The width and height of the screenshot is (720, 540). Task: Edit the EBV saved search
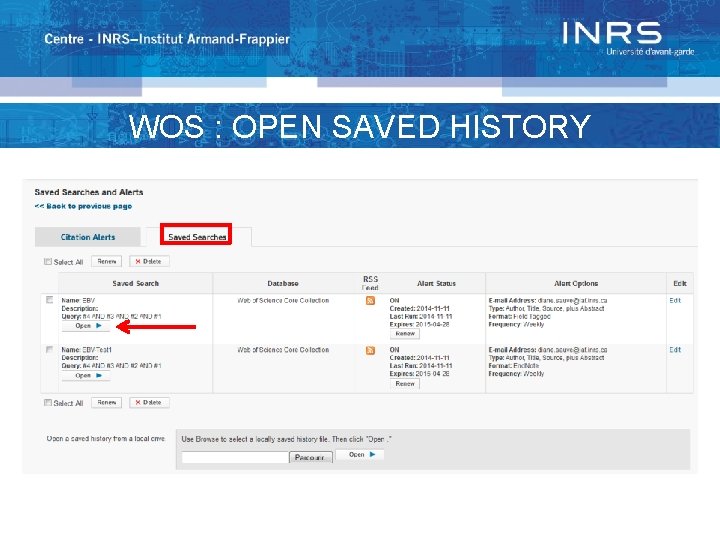[x=675, y=300]
